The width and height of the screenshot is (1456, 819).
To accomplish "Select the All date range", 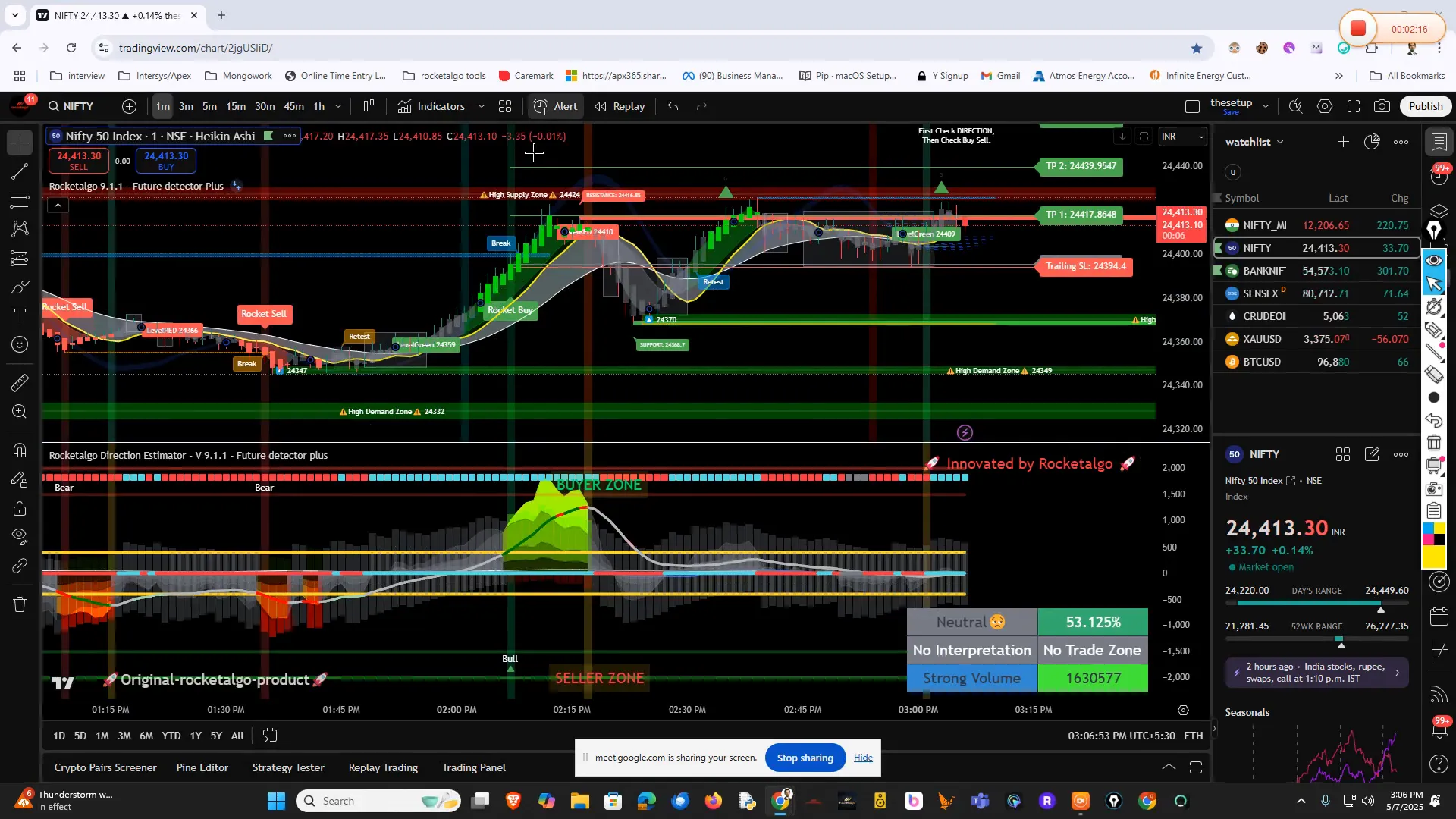I will (x=237, y=736).
